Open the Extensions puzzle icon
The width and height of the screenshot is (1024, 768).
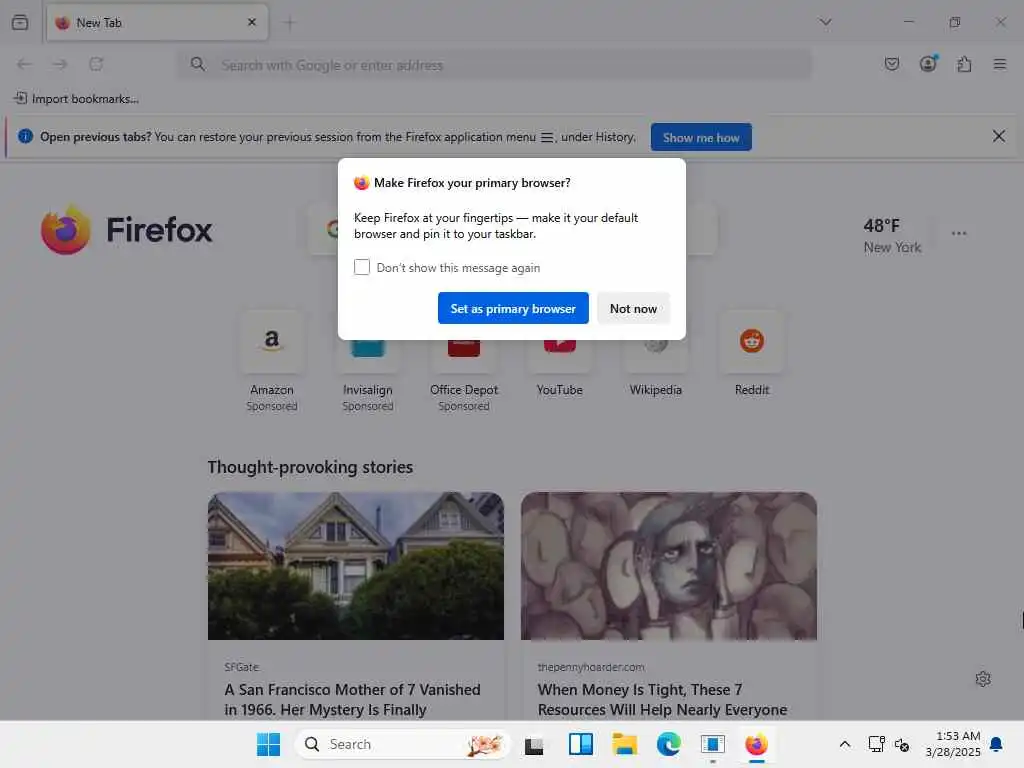(964, 64)
